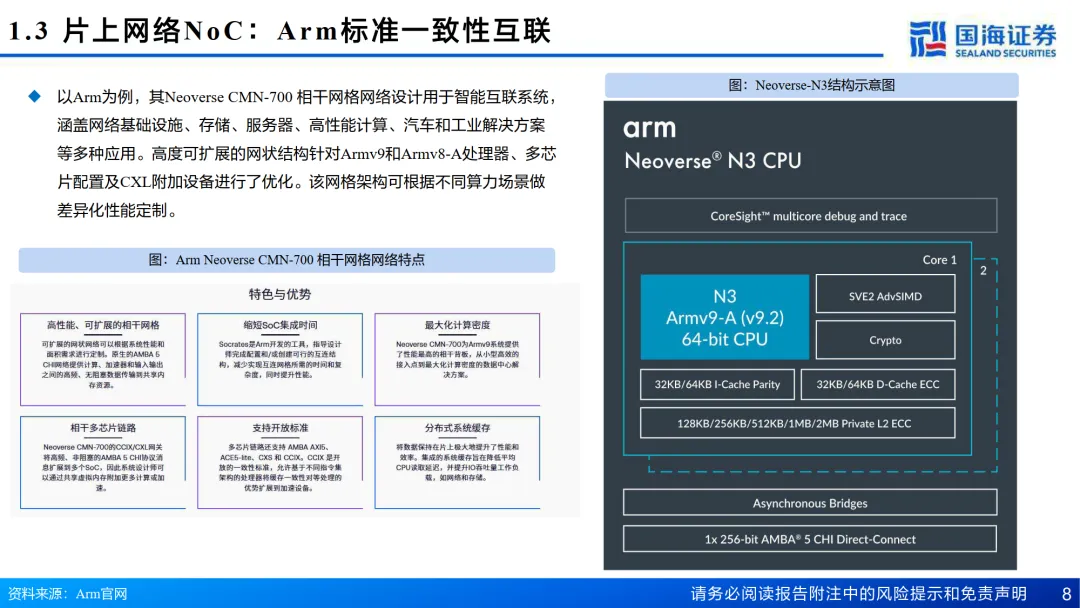Click '32KB/64KB D-Cache ECC' box
The image size is (1080, 608).
[x=878, y=384]
